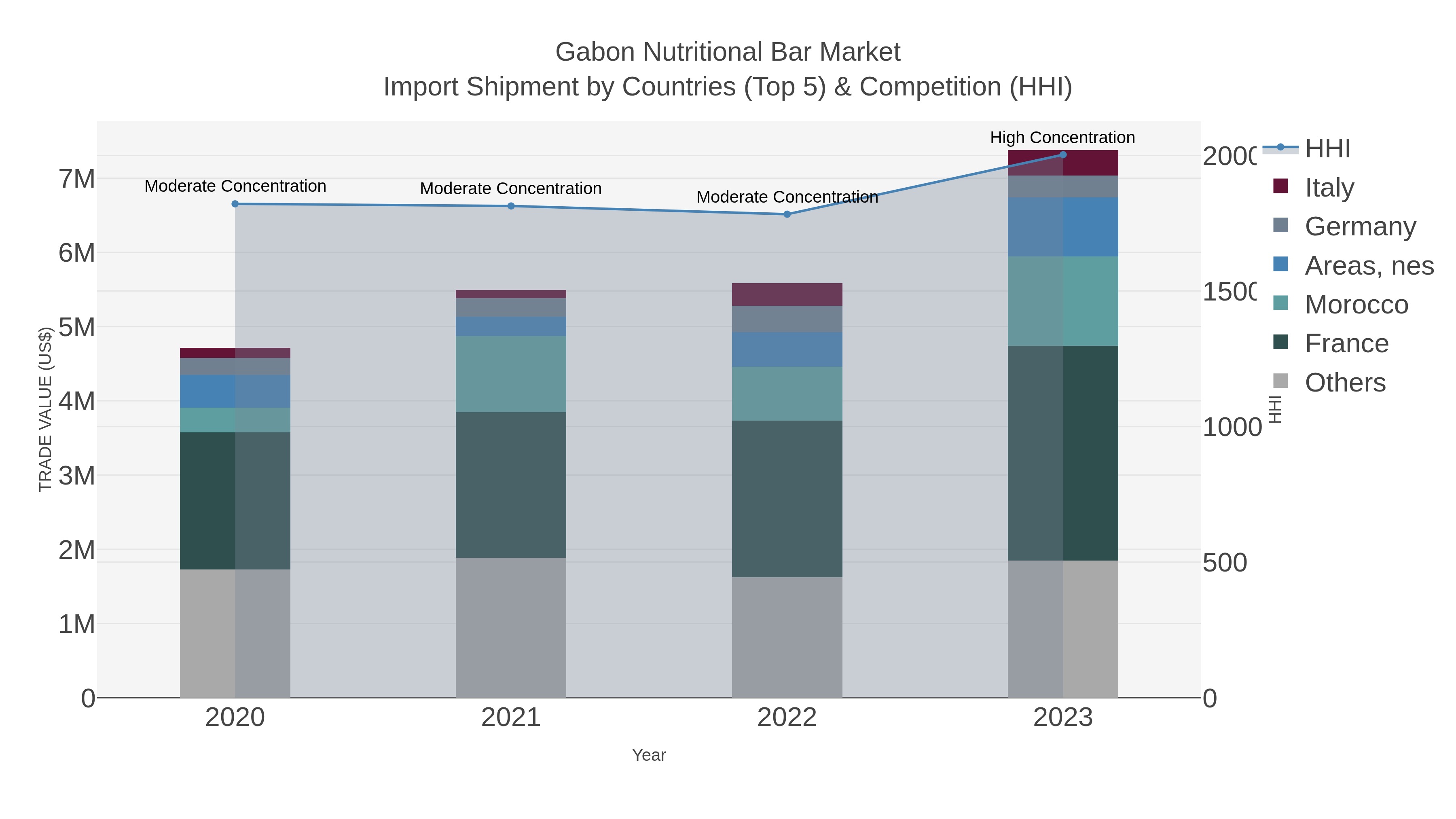The height and width of the screenshot is (819, 1456).
Task: Click the 2020 x-axis tick label
Action: point(235,718)
